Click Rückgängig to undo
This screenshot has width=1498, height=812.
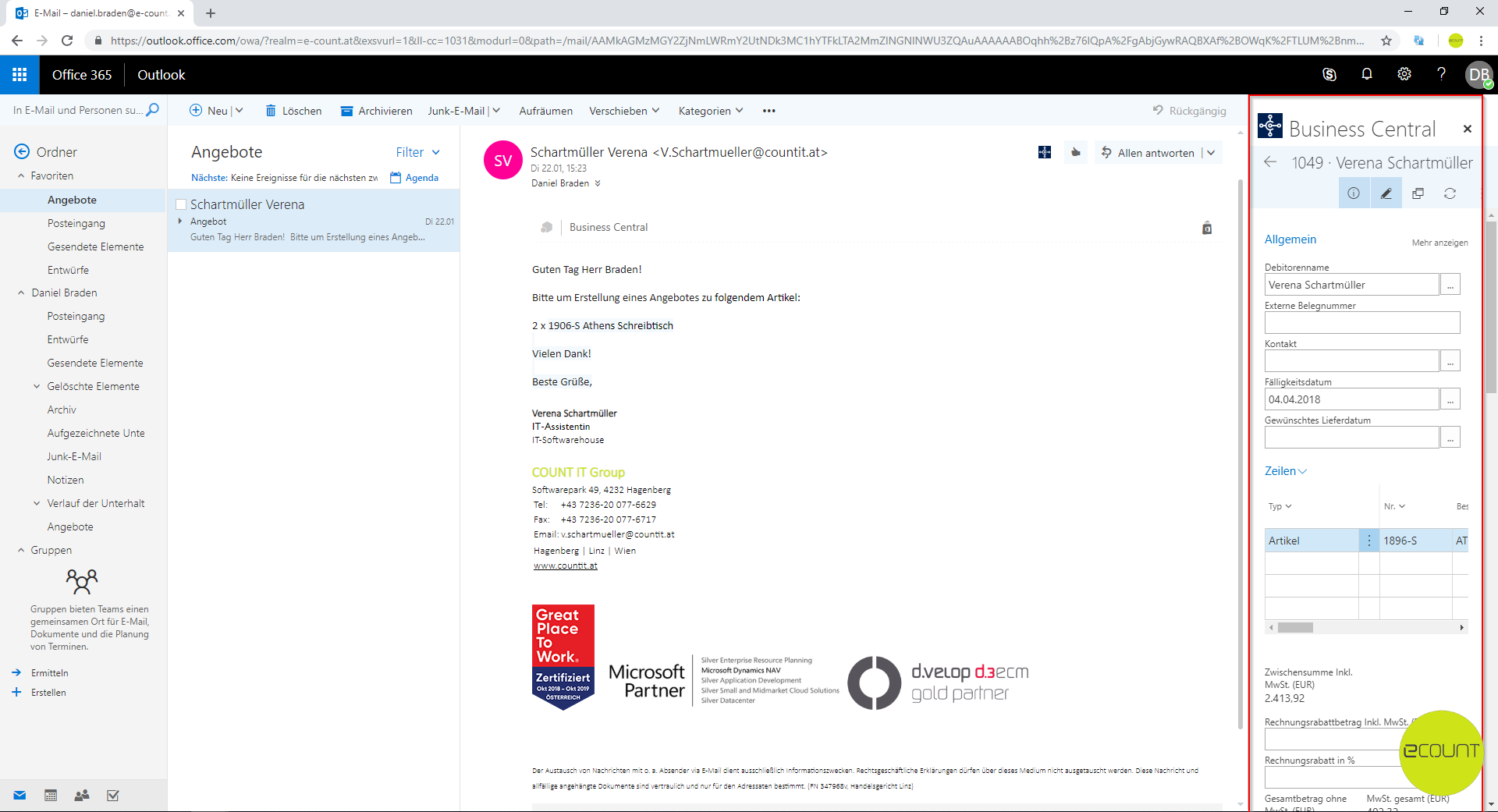coord(1190,111)
